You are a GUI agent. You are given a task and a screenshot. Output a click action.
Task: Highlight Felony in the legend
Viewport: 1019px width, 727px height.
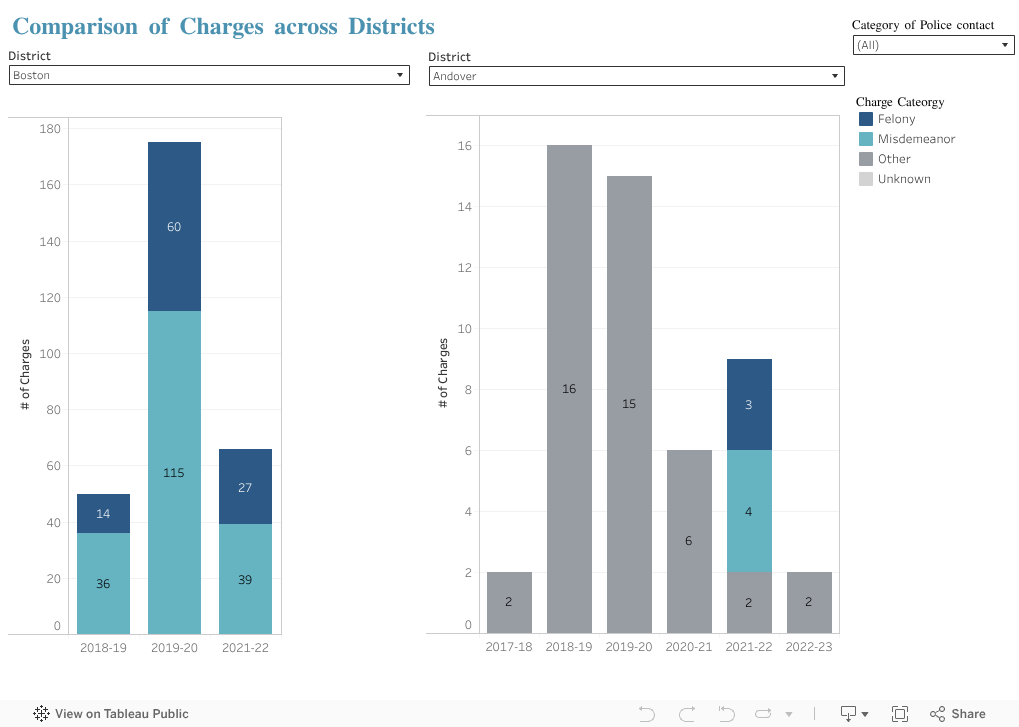(896, 119)
